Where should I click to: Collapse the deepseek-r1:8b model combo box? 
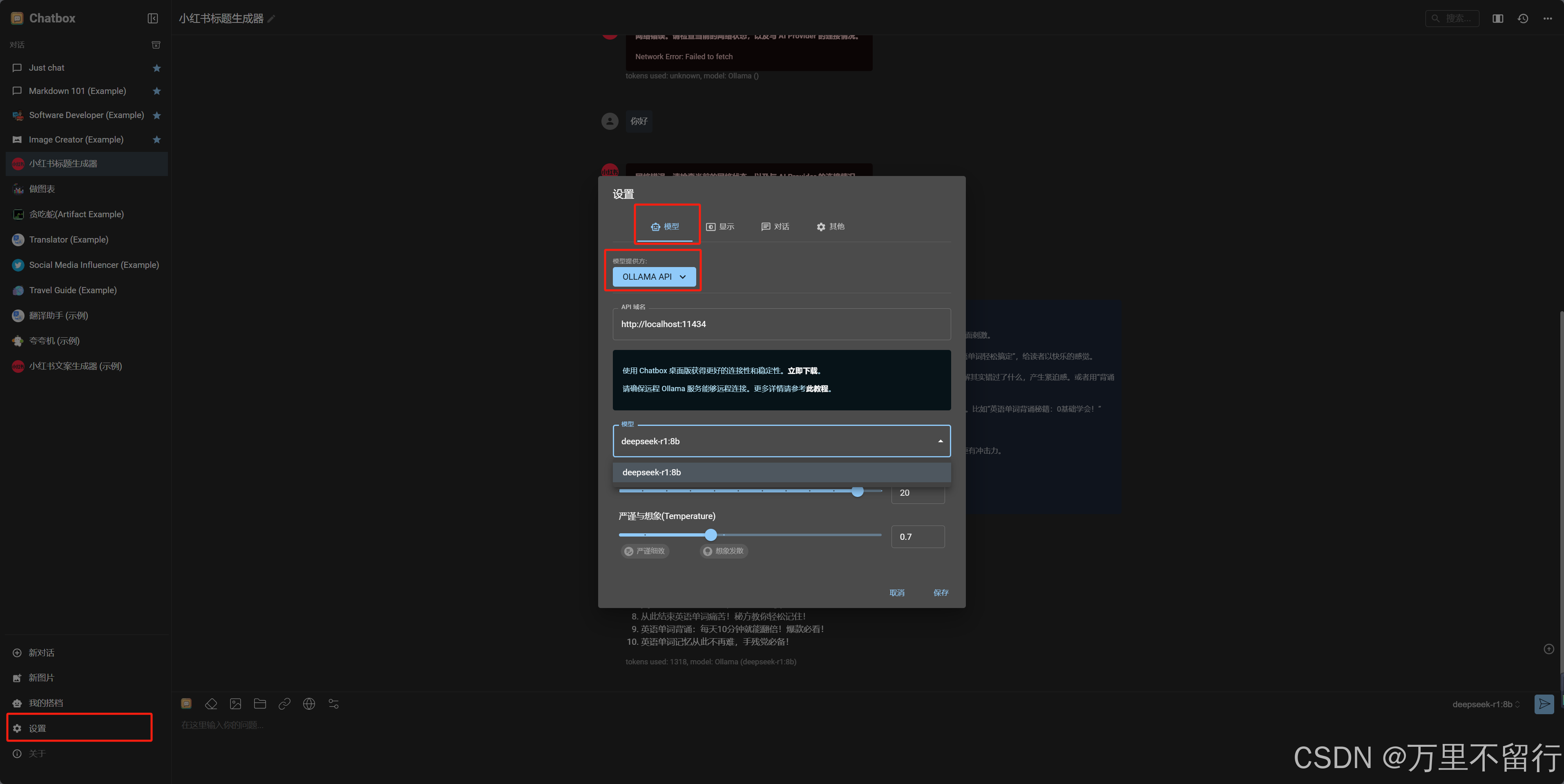coord(940,441)
